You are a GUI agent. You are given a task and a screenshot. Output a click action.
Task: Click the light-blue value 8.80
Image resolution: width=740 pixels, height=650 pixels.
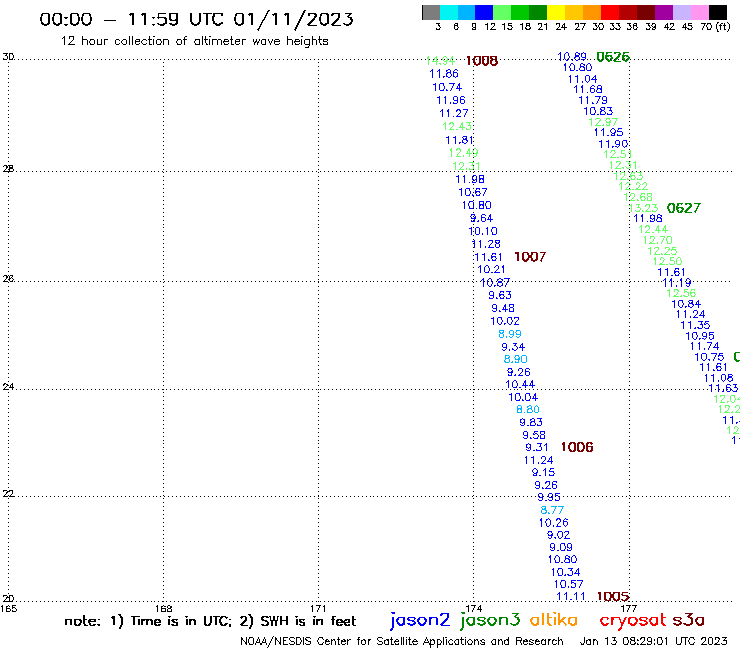tap(528, 410)
